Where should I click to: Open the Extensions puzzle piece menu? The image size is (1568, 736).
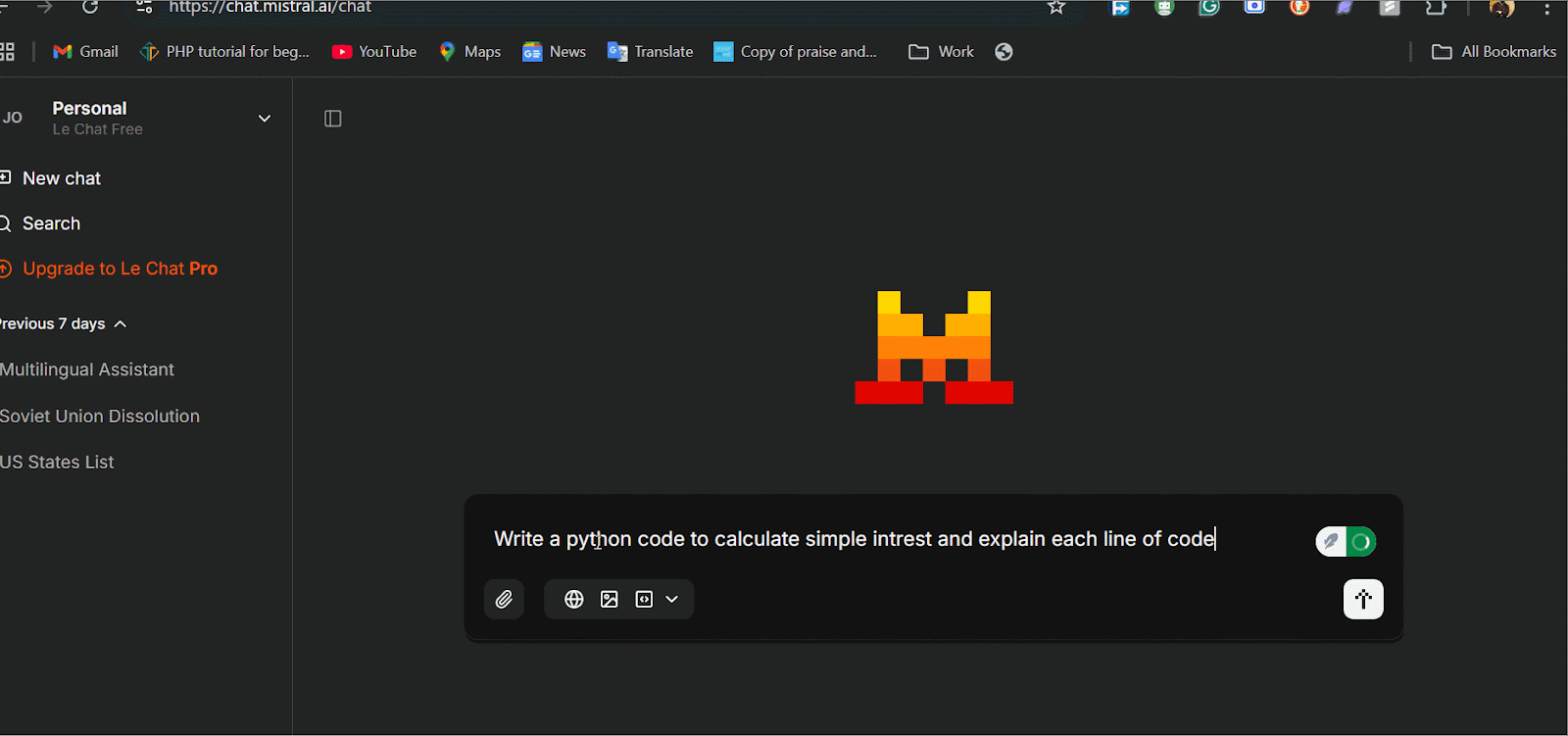(x=1436, y=7)
